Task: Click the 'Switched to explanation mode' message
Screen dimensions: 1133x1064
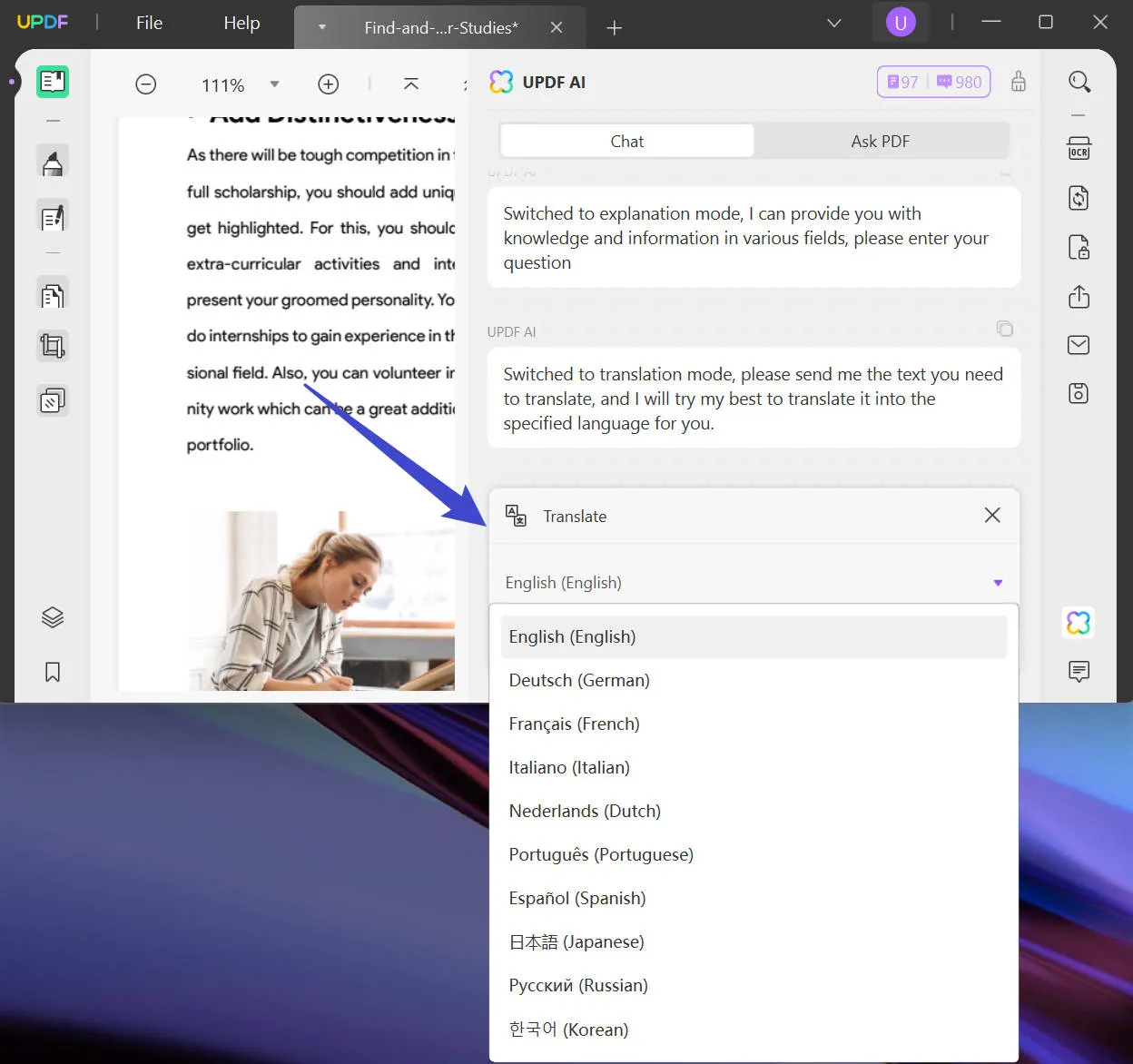Action: [754, 238]
